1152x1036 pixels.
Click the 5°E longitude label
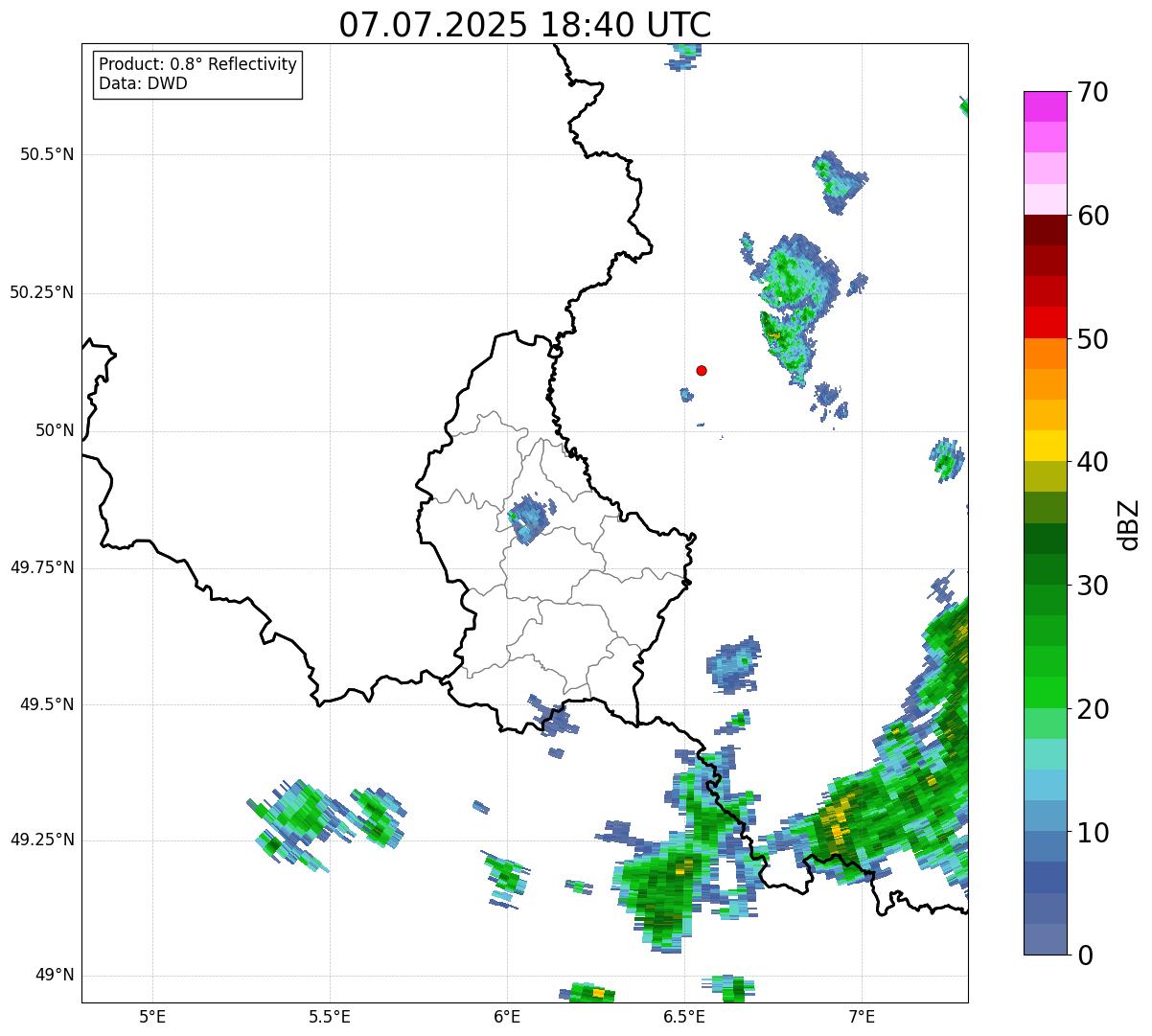coord(152,1017)
